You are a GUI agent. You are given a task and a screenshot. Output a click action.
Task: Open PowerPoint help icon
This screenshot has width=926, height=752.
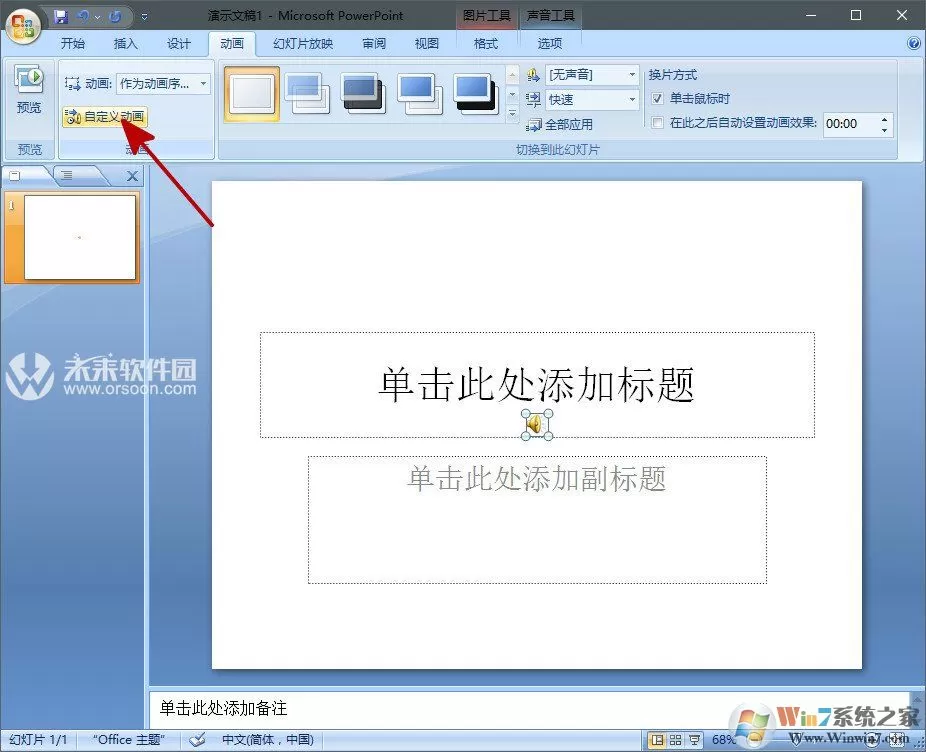pyautogui.click(x=913, y=43)
